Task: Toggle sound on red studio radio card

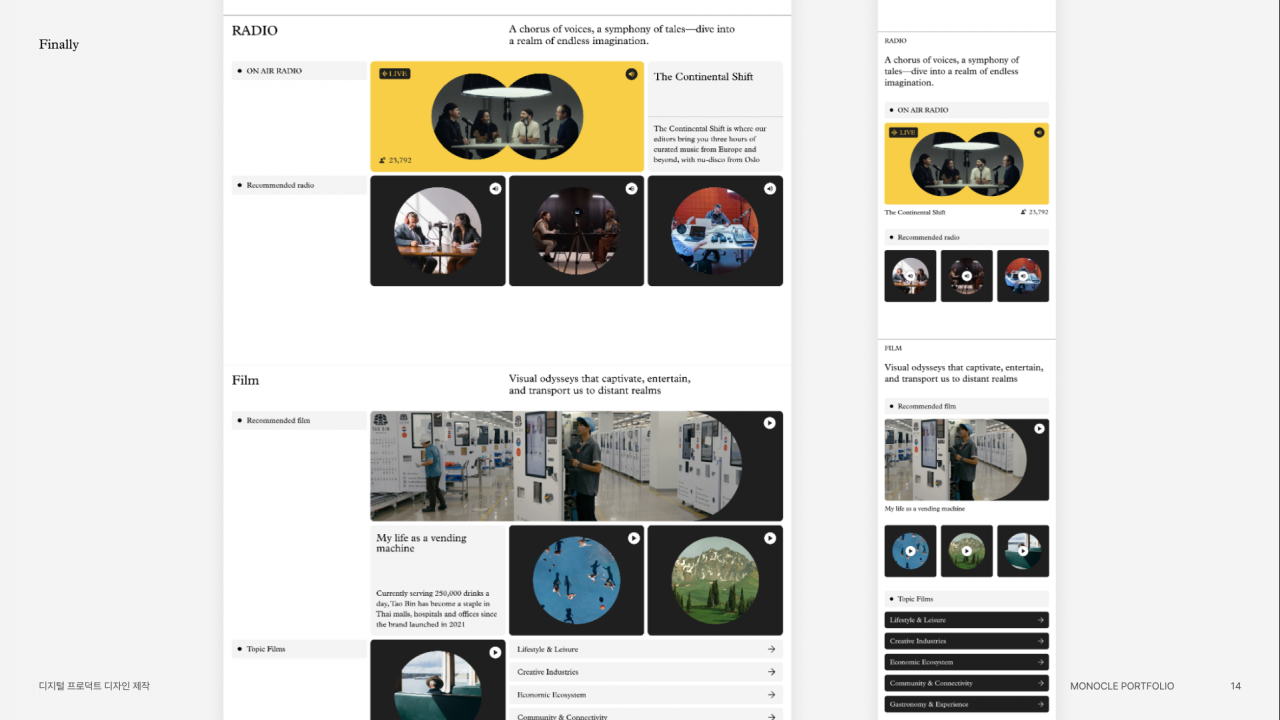Action: pos(769,188)
